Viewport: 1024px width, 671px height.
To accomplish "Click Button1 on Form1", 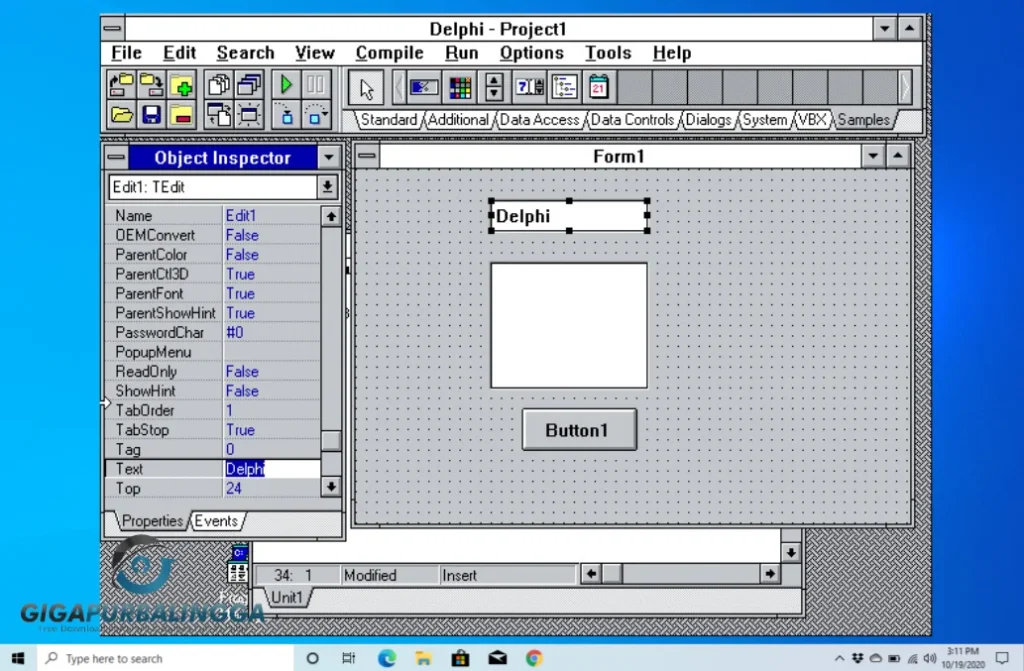I will [x=579, y=429].
